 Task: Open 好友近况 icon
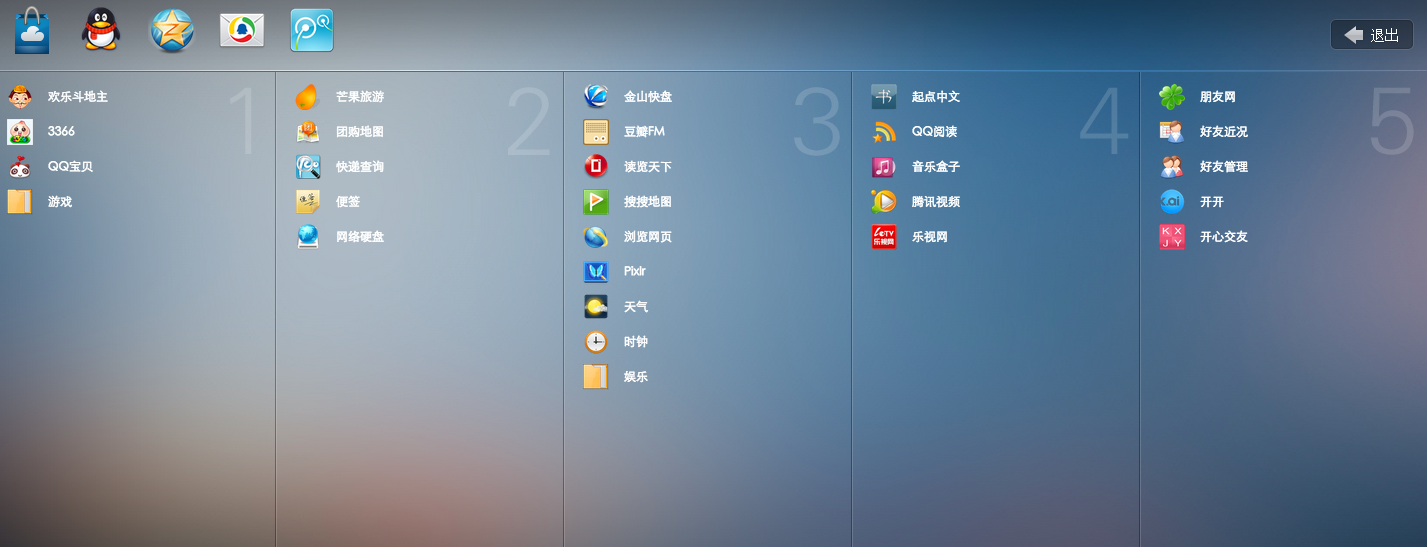(x=1172, y=132)
